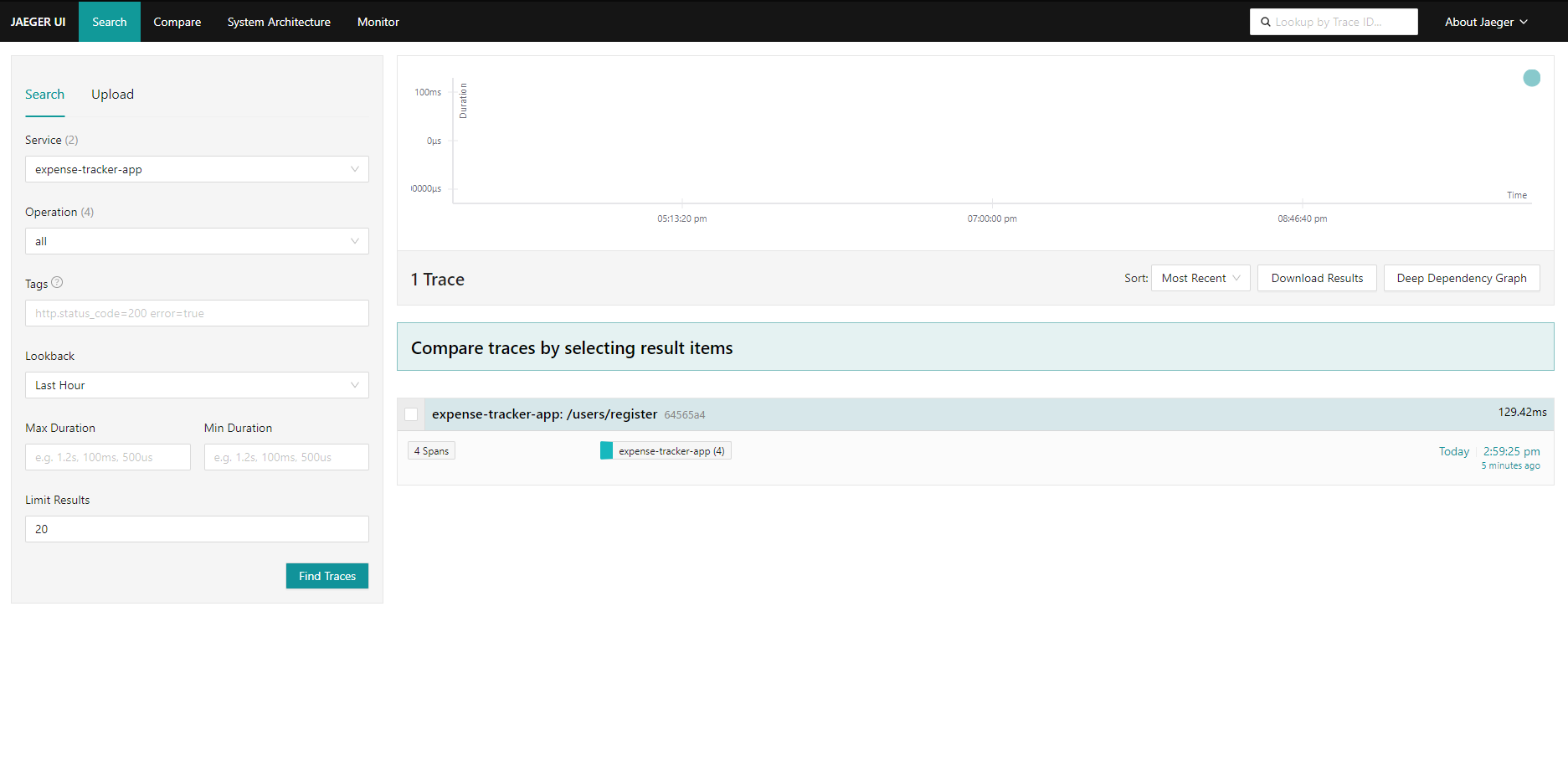The image size is (1568, 781).
Task: Switch to the Upload tab
Action: pos(112,95)
